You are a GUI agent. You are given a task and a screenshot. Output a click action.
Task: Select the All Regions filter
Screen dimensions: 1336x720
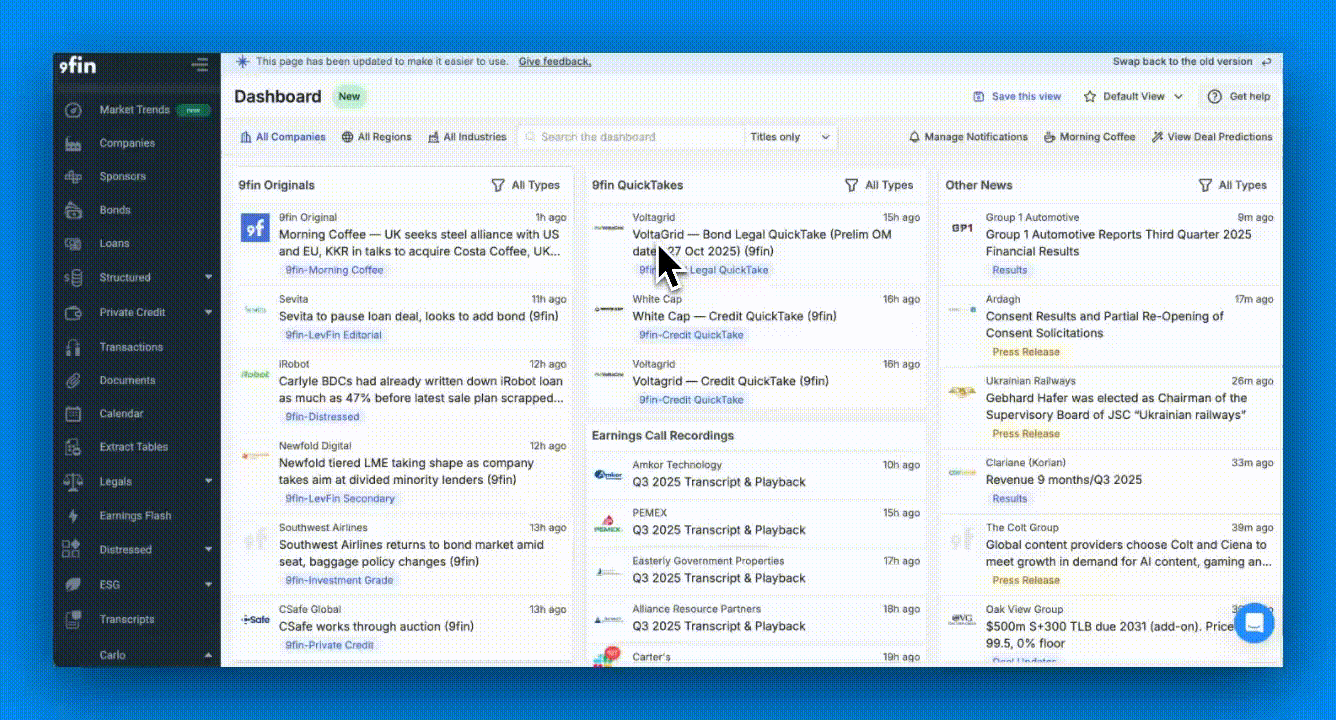(376, 137)
